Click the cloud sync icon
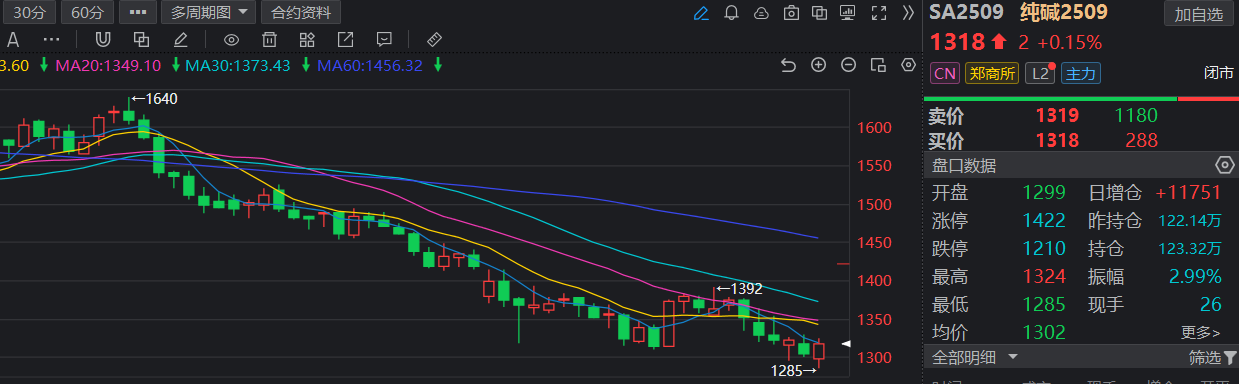Screen dimensions: 1239x384 point(761,13)
